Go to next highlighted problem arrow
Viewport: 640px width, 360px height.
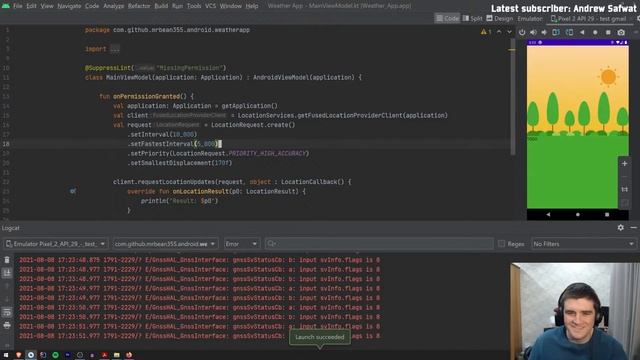pyautogui.click(x=509, y=32)
